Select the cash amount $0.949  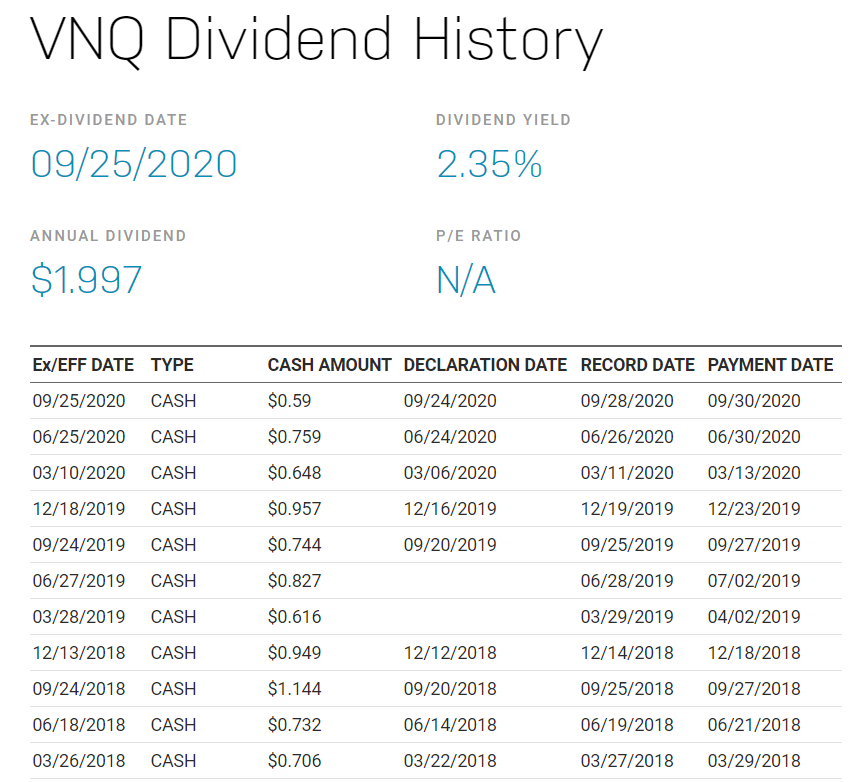click(x=294, y=653)
